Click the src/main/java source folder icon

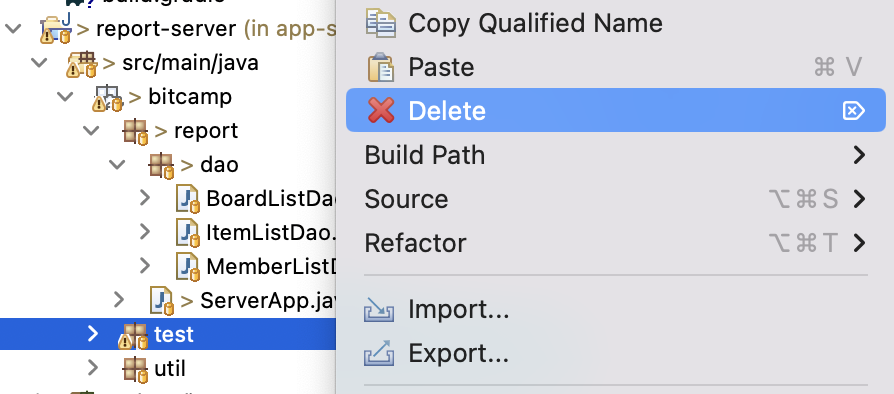point(82,63)
